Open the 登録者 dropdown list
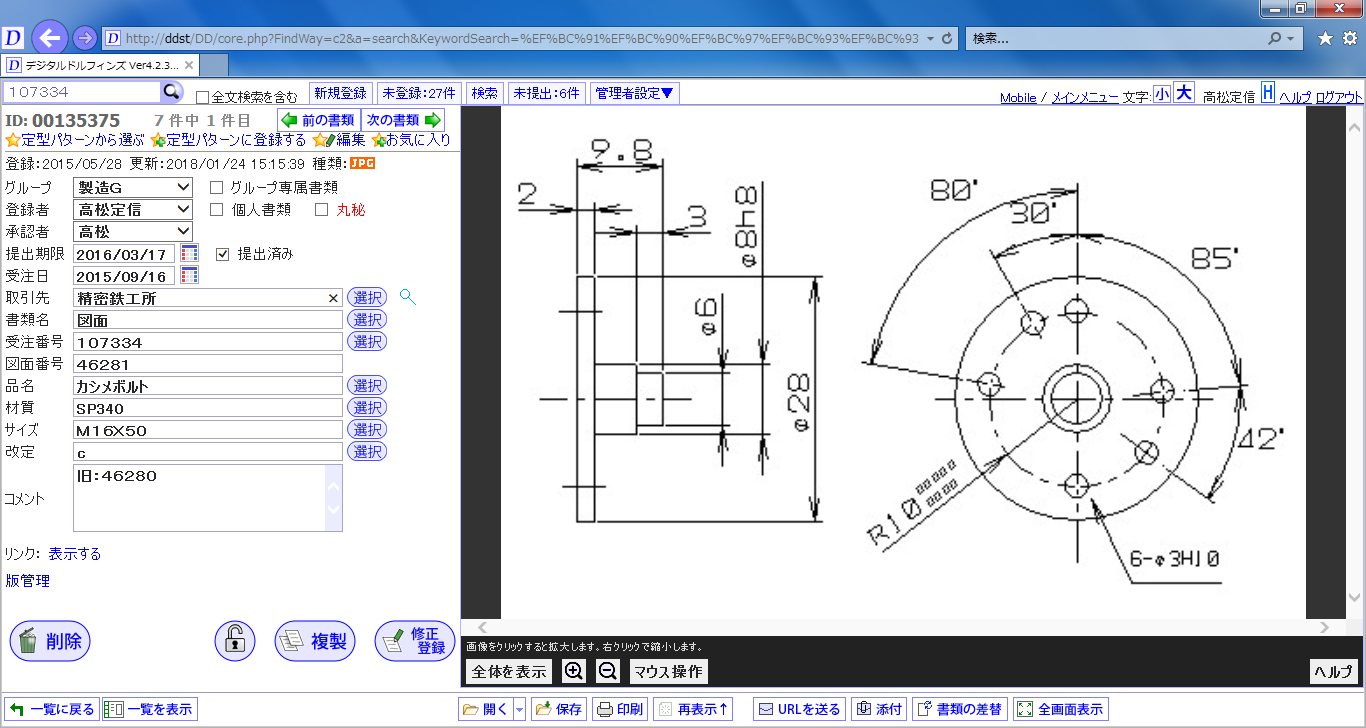The image size is (1366, 728). (x=132, y=209)
